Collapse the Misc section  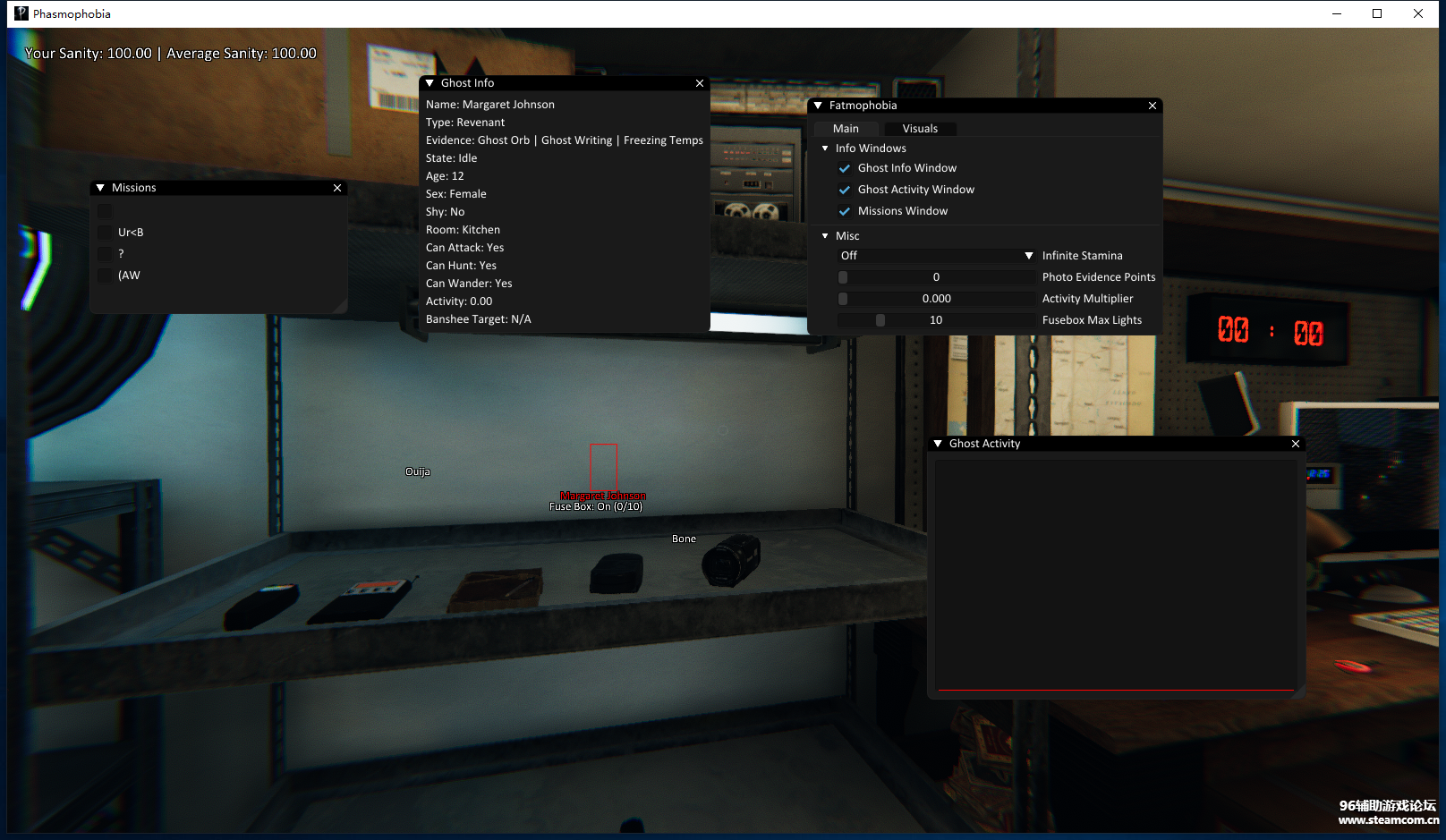825,236
